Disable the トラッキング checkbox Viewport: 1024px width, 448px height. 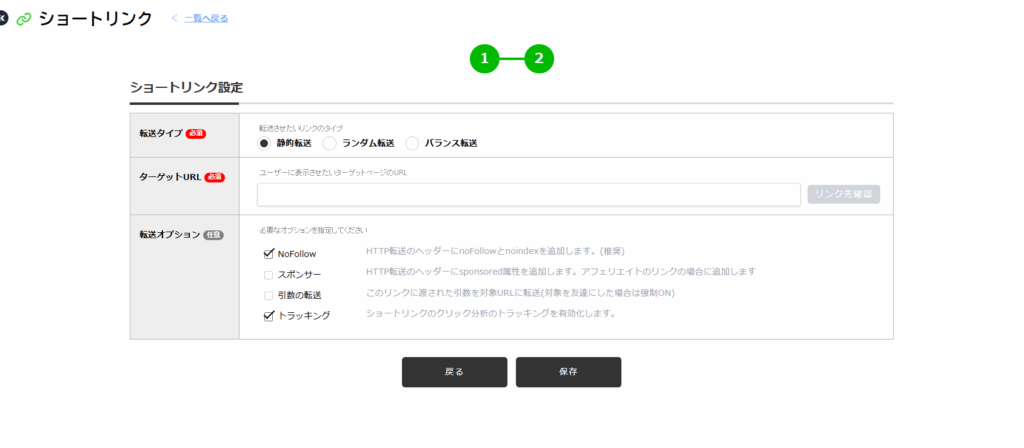tap(268, 315)
